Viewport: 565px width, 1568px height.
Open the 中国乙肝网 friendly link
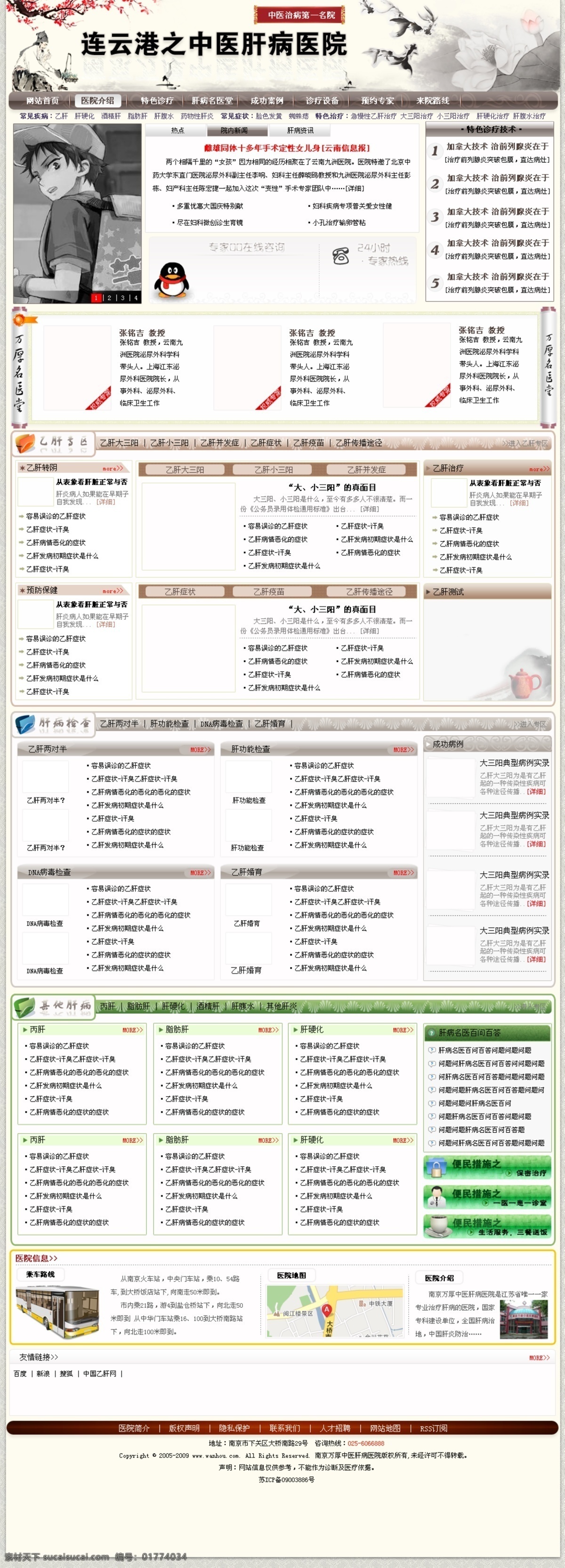(x=99, y=1373)
